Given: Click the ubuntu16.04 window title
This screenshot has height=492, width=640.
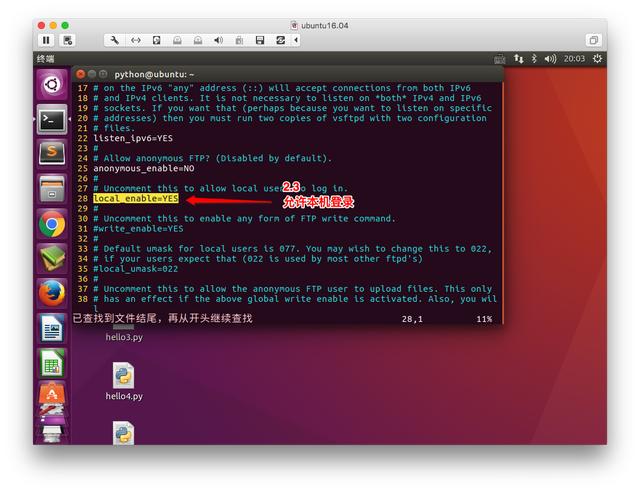Looking at the screenshot, I should [324, 25].
